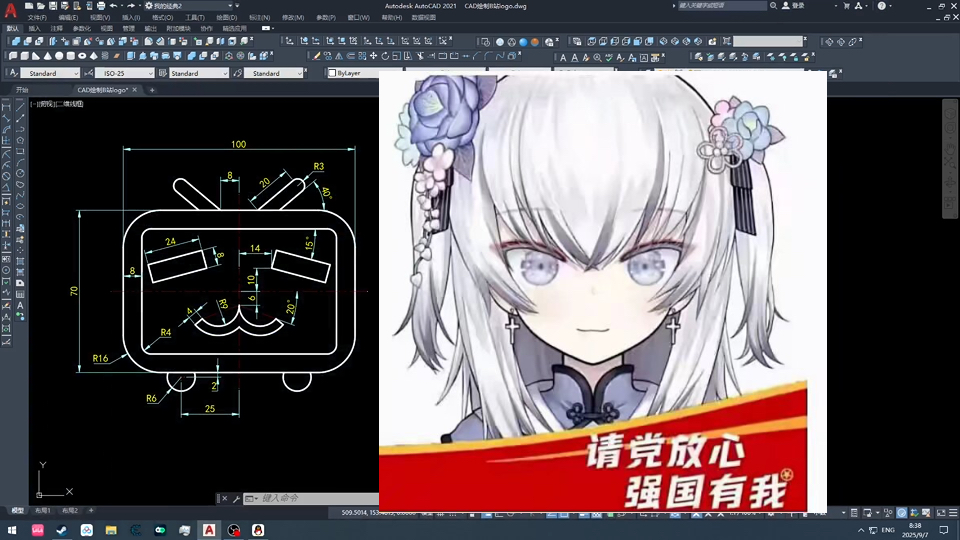
Task: Click the Plot printer icon
Action: click(x=101, y=6)
